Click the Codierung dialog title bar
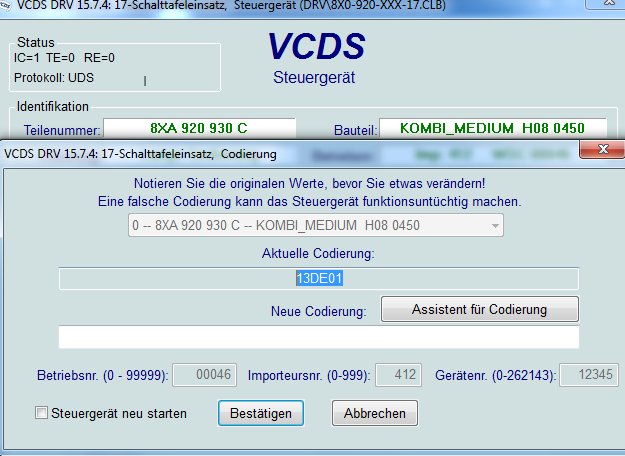 point(289,153)
